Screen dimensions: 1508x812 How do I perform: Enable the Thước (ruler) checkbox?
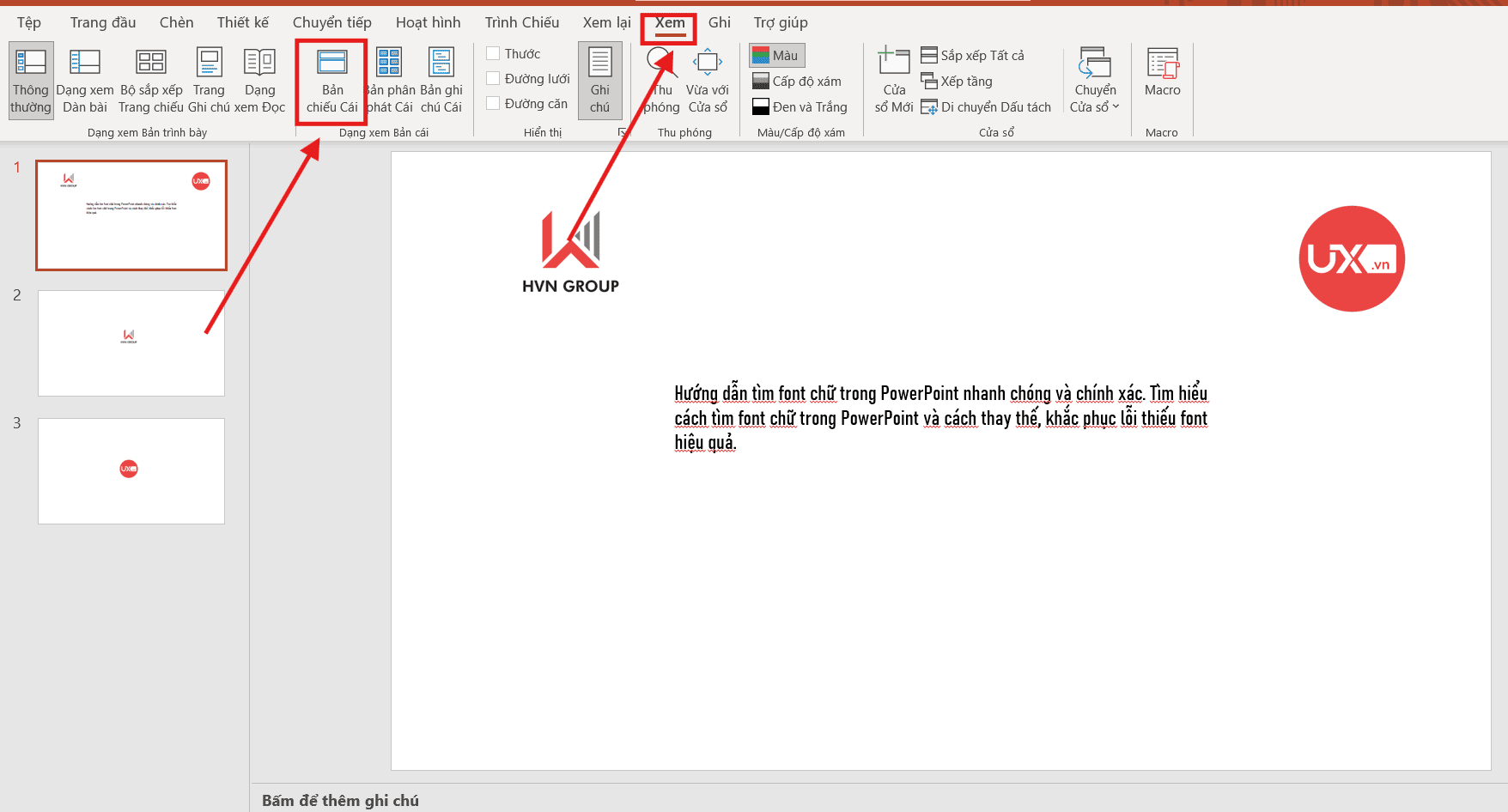point(494,52)
